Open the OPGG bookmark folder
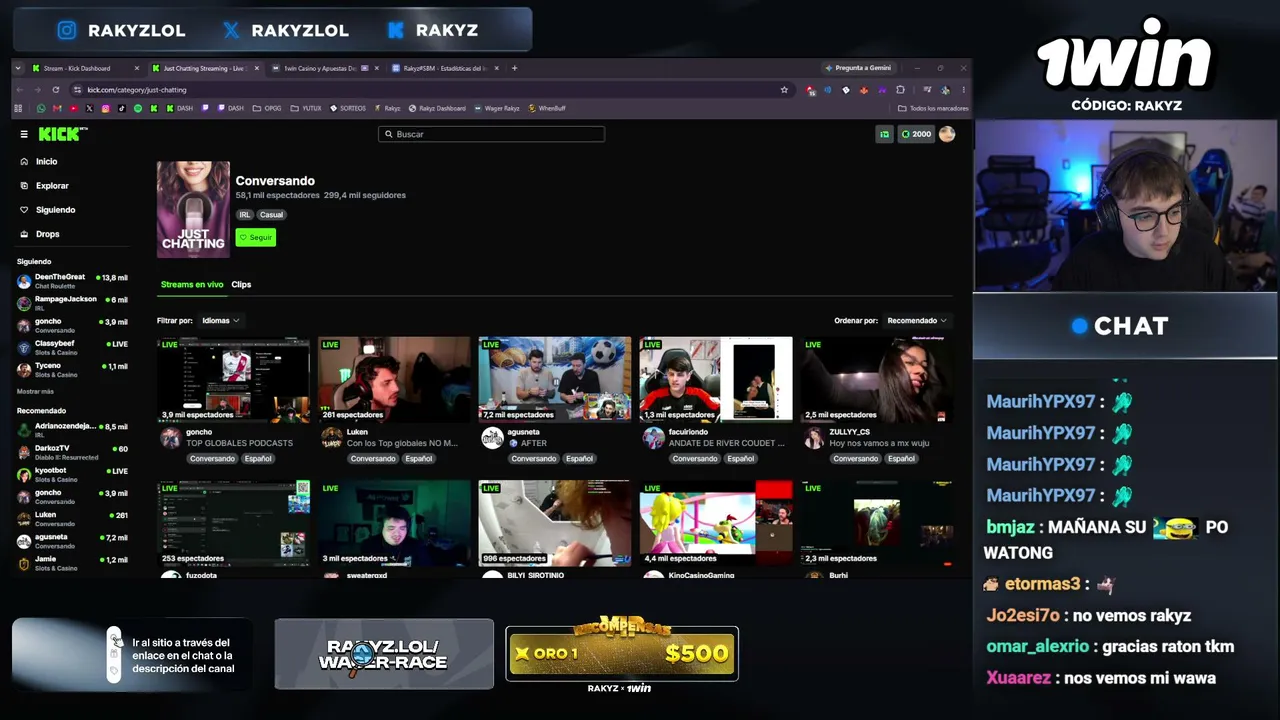This screenshot has height=720, width=1280. coord(267,108)
